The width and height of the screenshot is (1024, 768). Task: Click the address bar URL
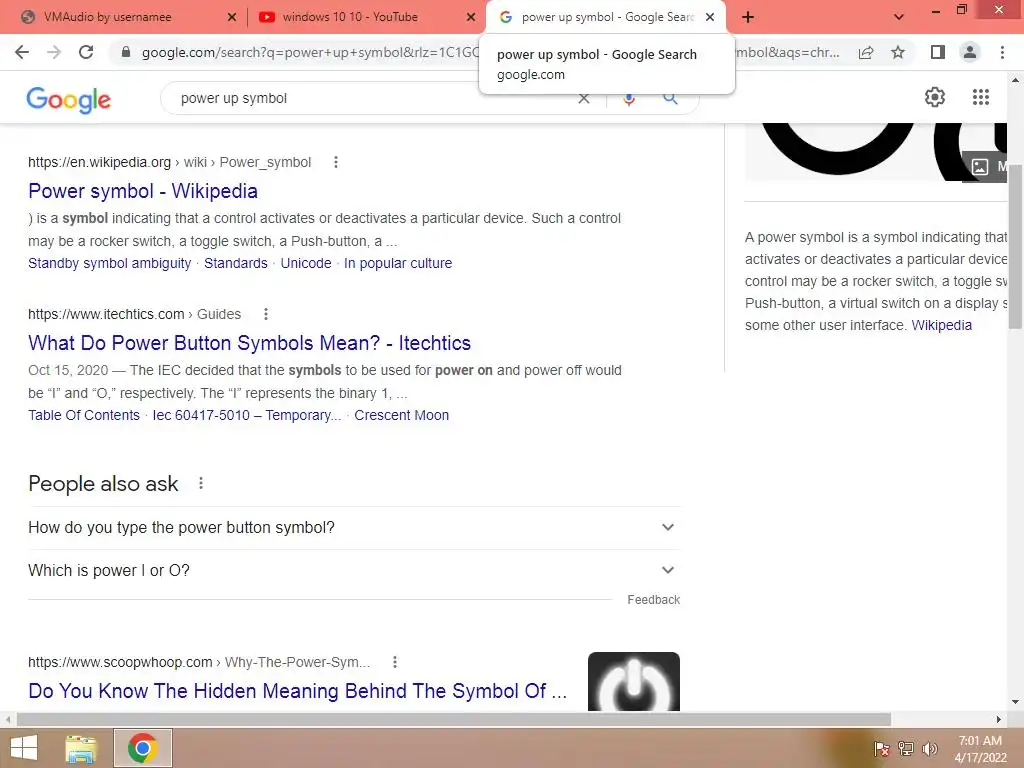click(x=310, y=52)
